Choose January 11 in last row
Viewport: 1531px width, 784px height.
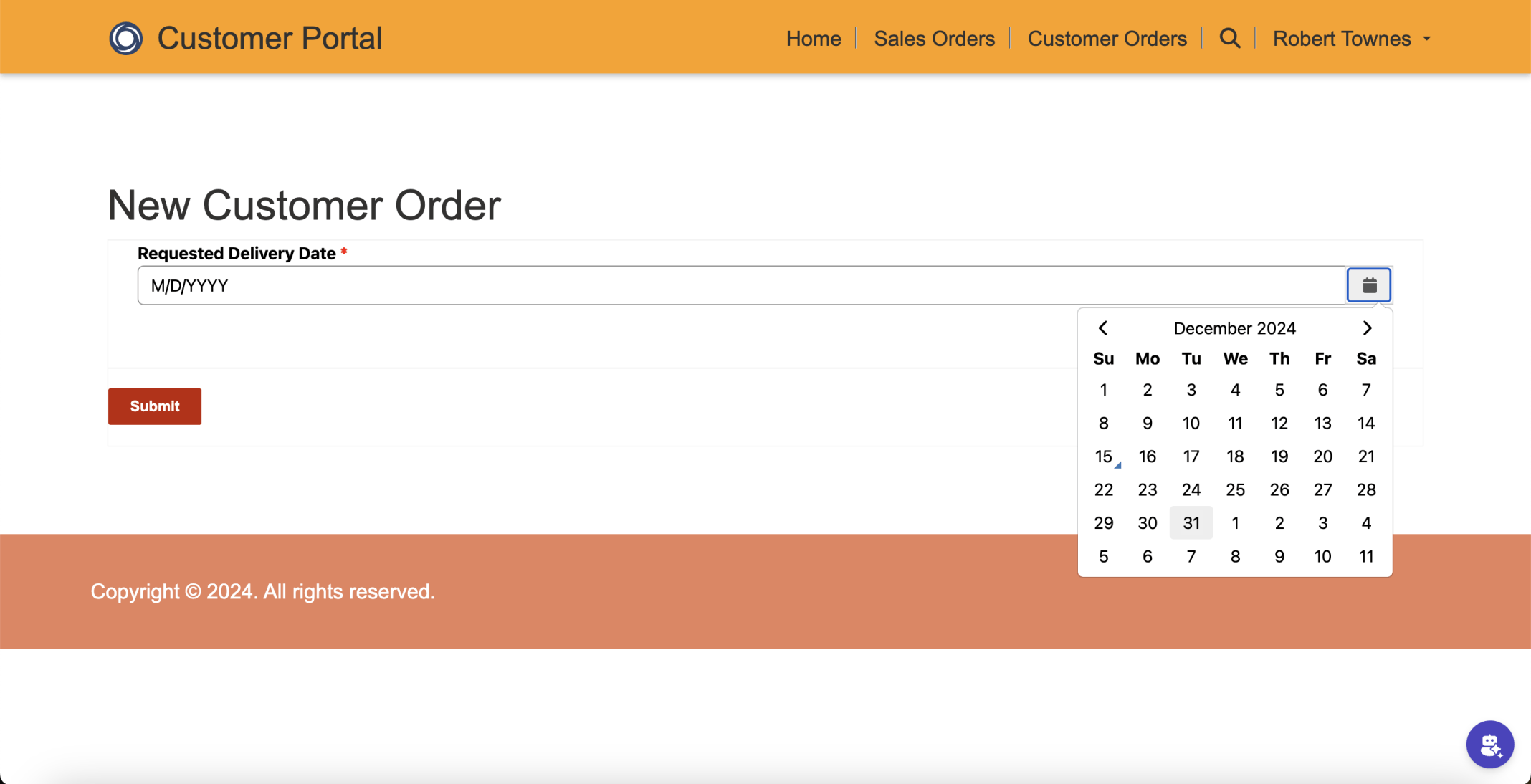1366,557
